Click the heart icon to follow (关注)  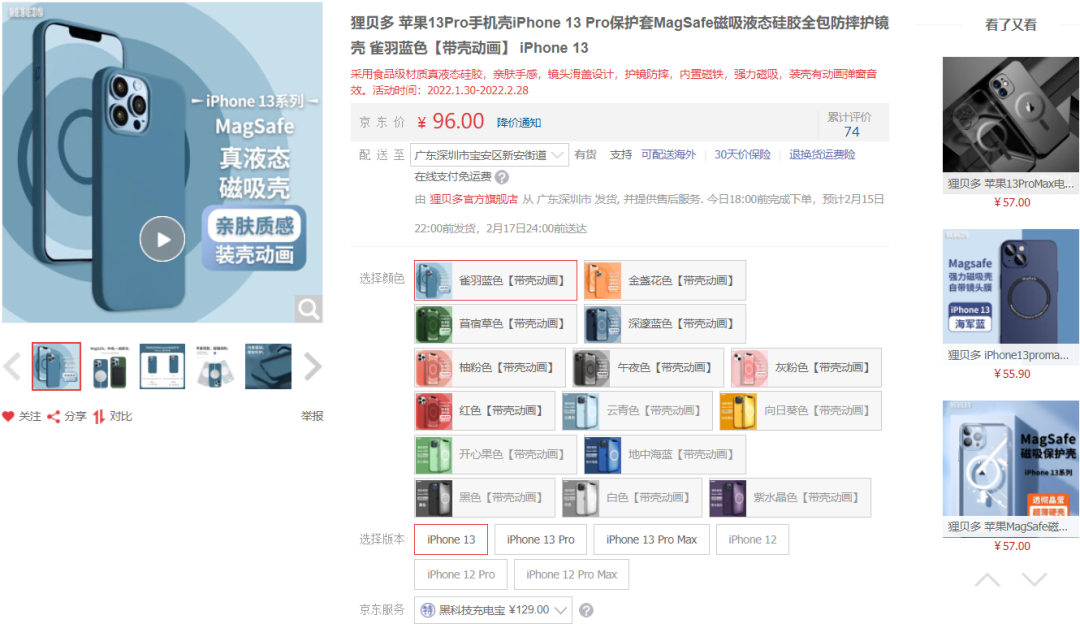pos(8,416)
